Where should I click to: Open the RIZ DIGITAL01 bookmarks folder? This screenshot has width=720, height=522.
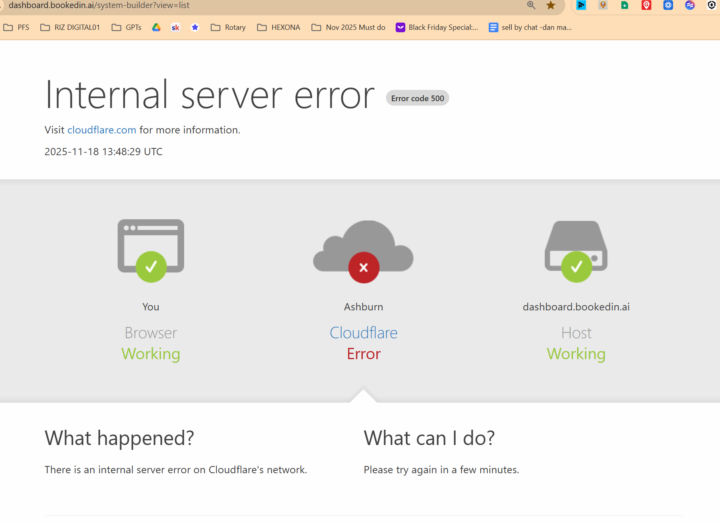click(70, 28)
